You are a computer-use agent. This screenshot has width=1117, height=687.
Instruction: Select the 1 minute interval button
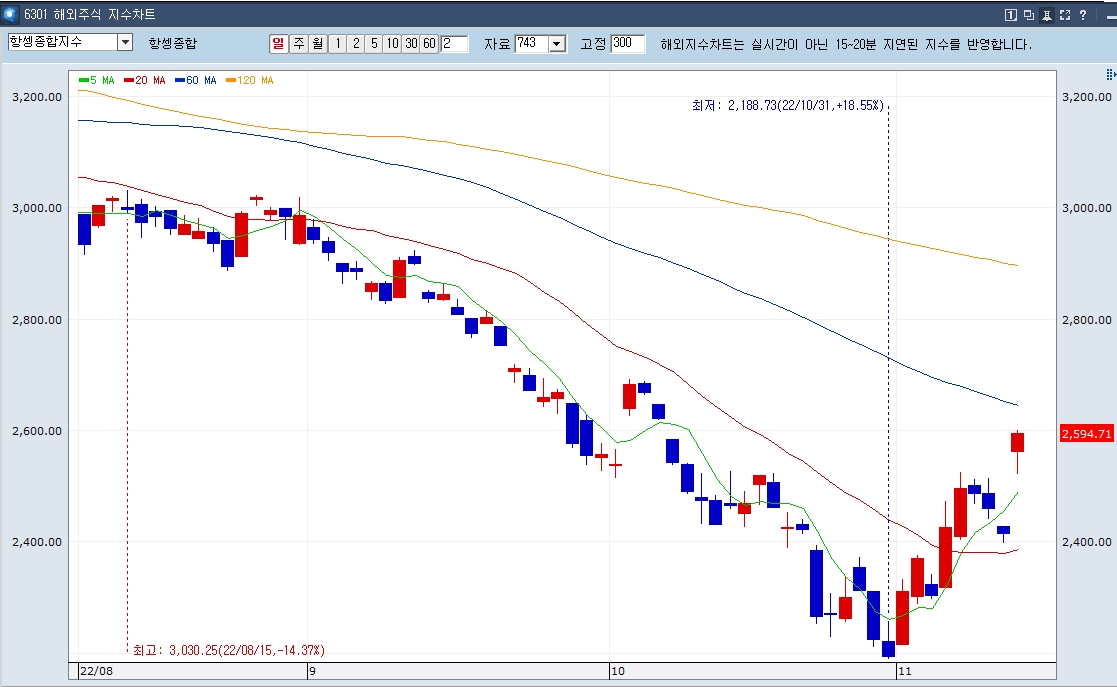[x=338, y=43]
